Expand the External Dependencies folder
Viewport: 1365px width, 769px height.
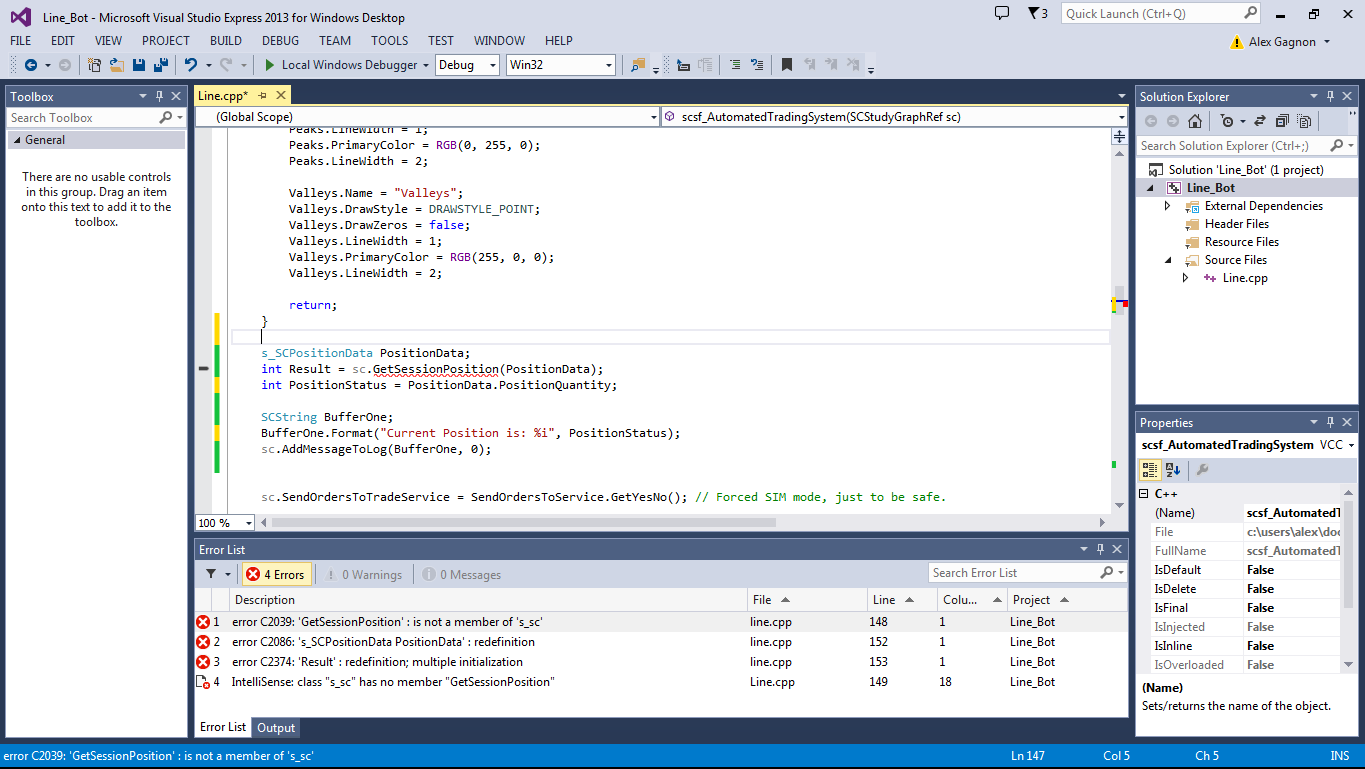(1167, 206)
